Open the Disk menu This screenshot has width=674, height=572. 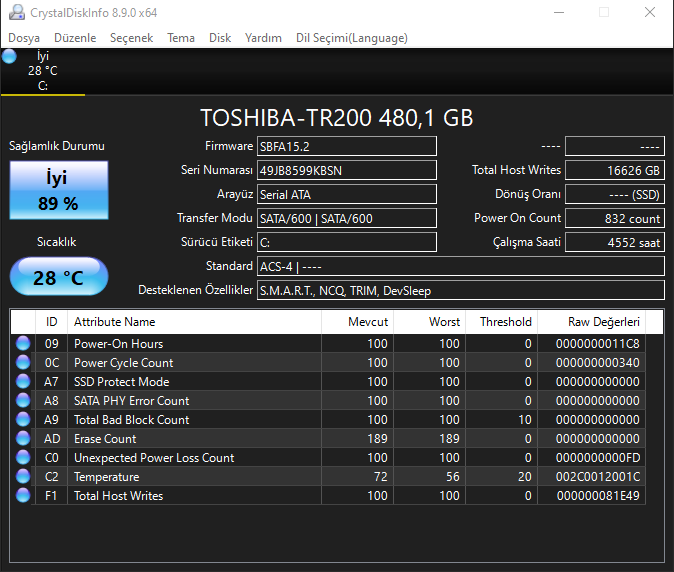click(220, 38)
